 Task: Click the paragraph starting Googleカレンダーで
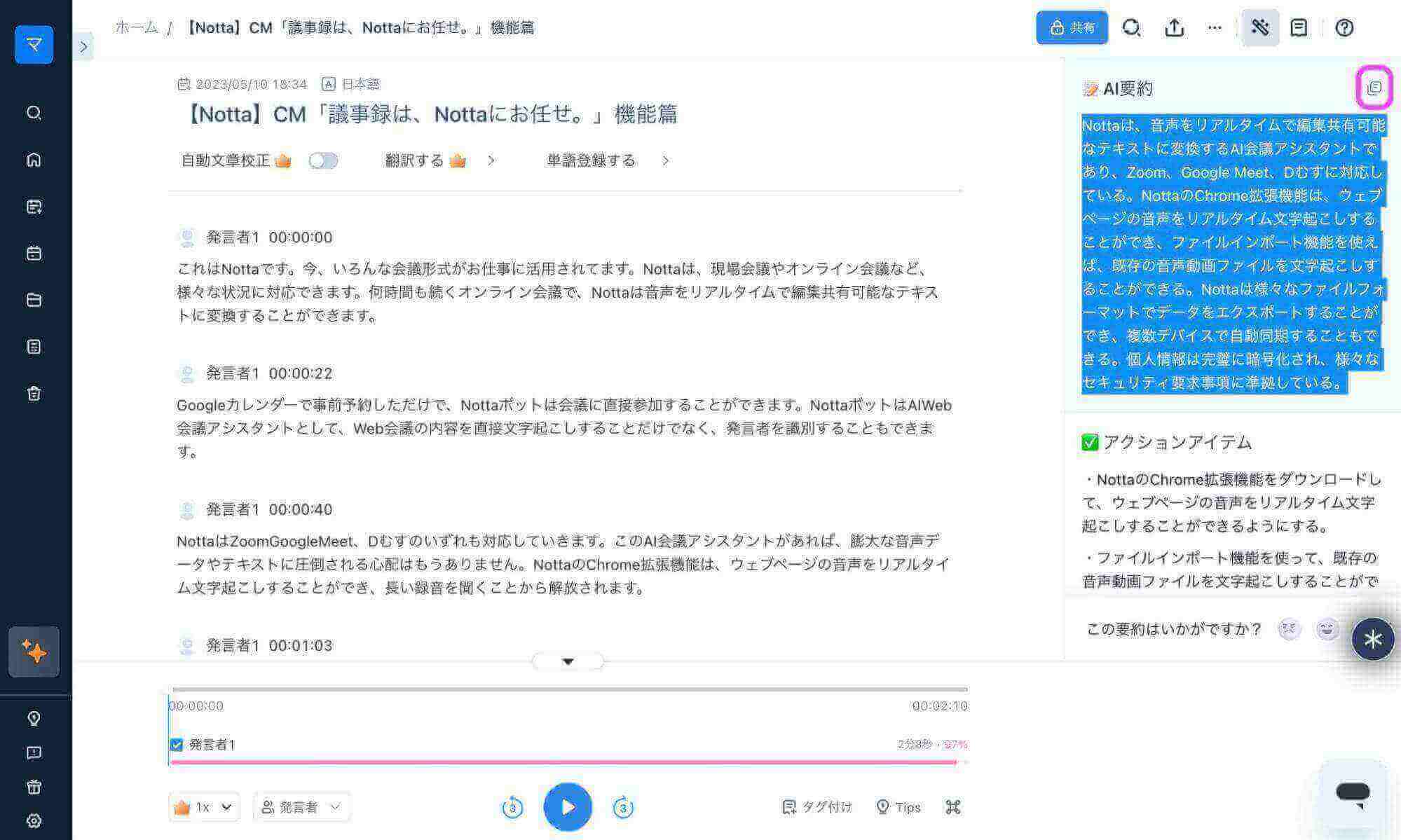pos(564,428)
